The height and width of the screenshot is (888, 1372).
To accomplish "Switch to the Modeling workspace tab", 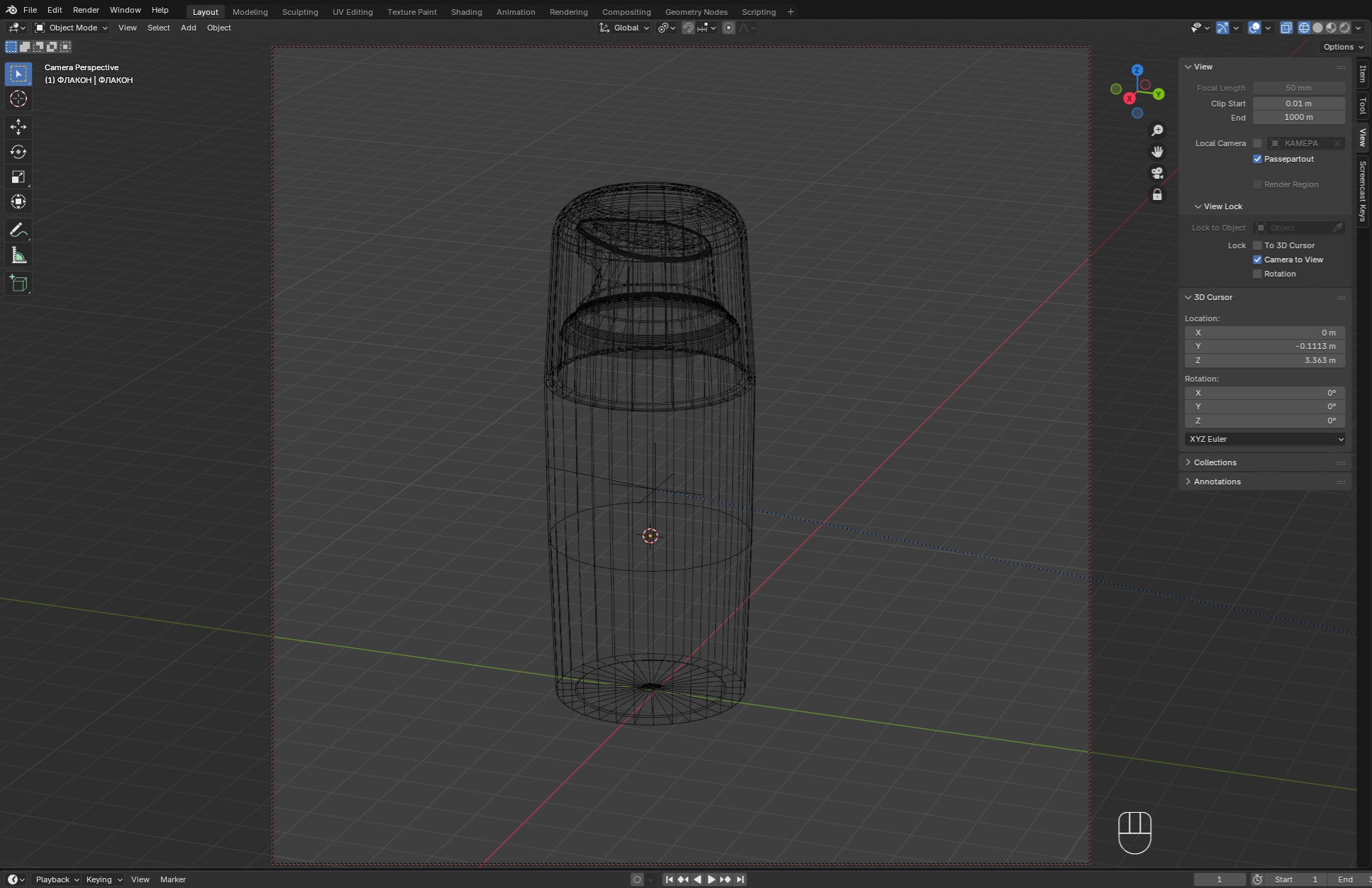I will click(x=250, y=11).
